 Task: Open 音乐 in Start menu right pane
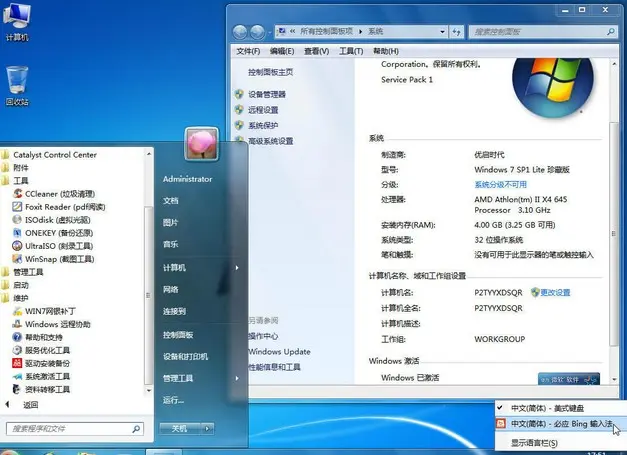click(171, 244)
